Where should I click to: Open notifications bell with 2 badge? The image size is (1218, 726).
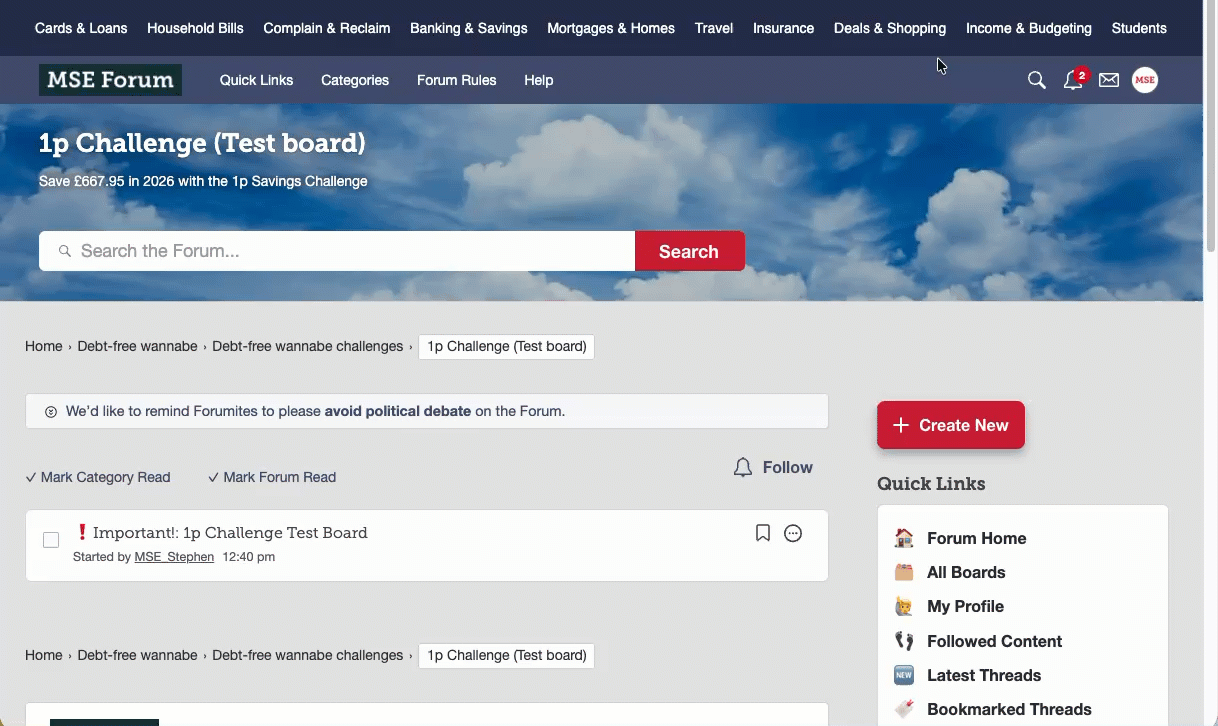point(1073,80)
